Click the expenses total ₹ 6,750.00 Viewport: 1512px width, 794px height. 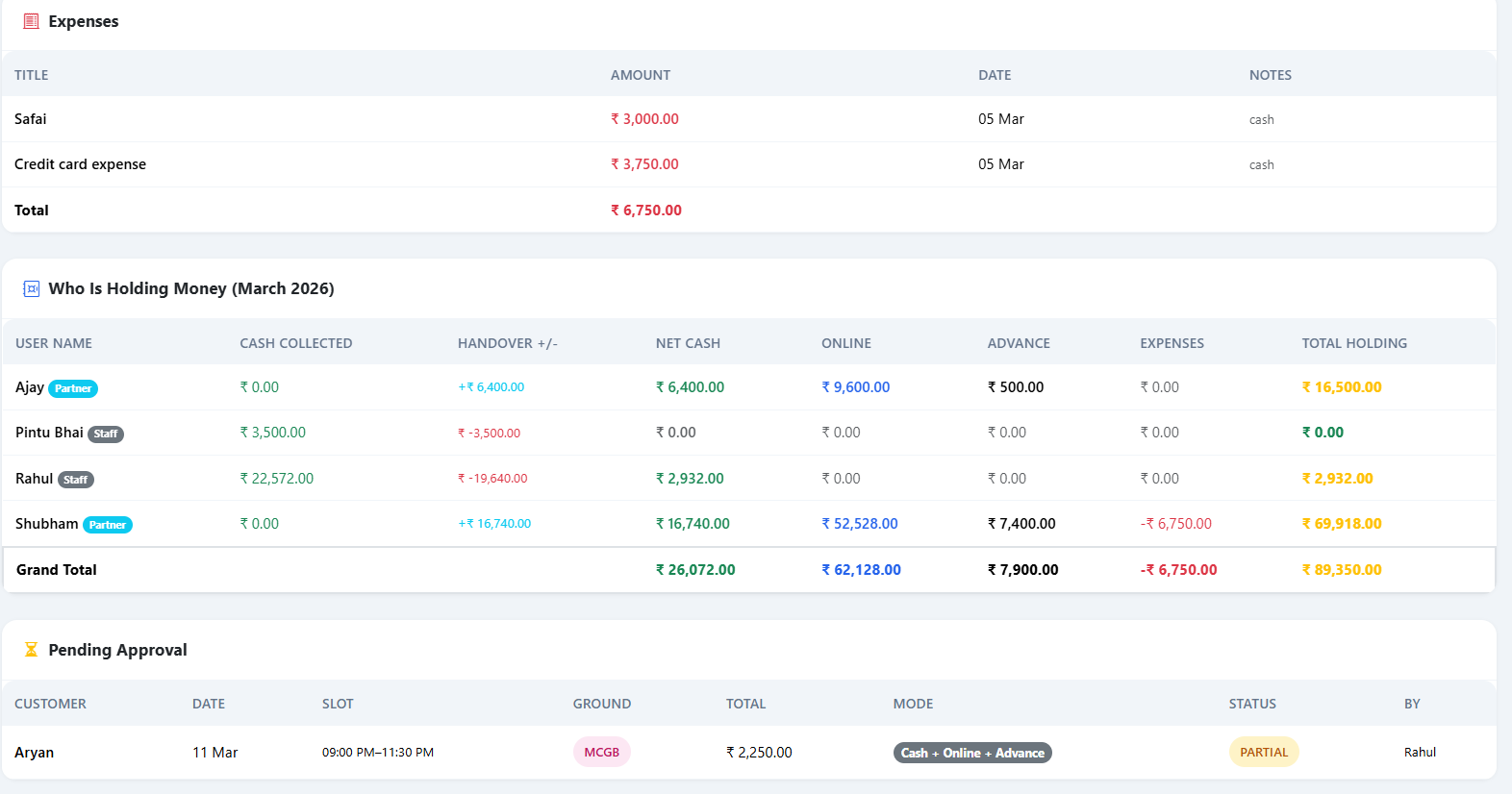tap(646, 211)
